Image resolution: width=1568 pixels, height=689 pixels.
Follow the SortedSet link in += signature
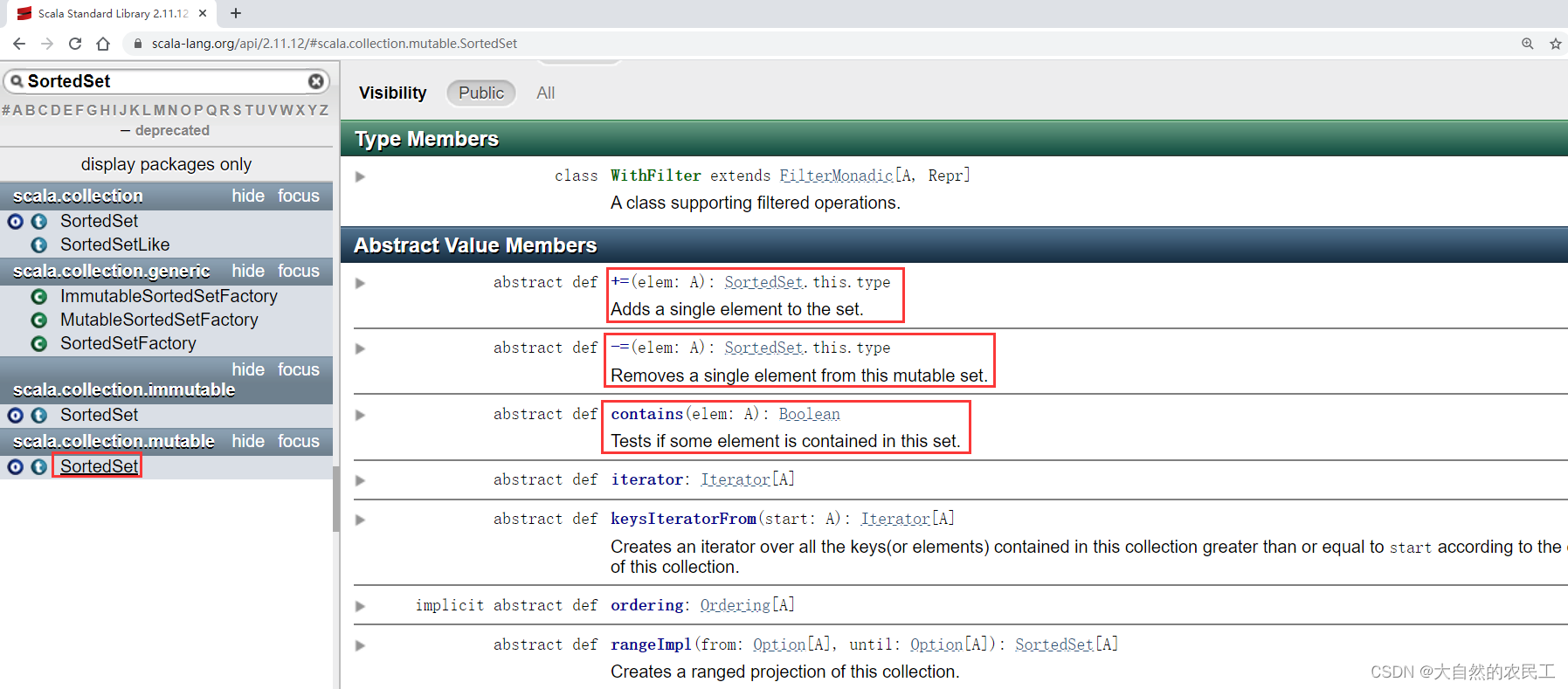[763, 282]
